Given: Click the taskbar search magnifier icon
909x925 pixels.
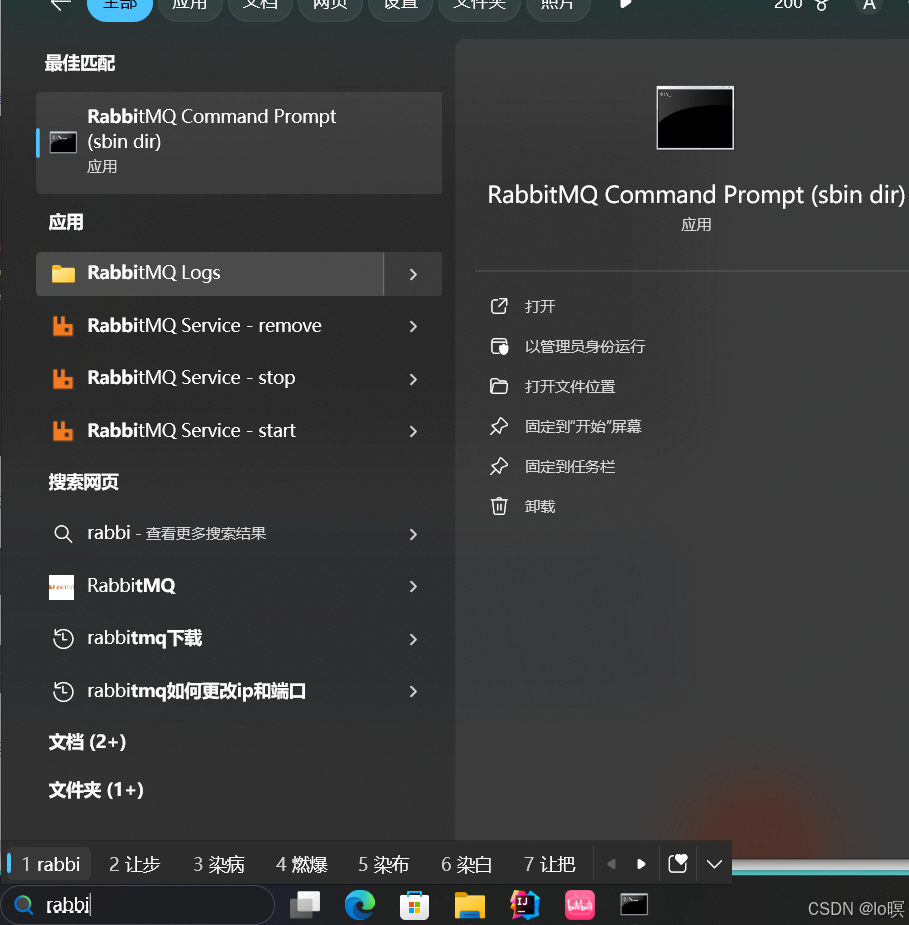Looking at the screenshot, I should click(x=24, y=904).
